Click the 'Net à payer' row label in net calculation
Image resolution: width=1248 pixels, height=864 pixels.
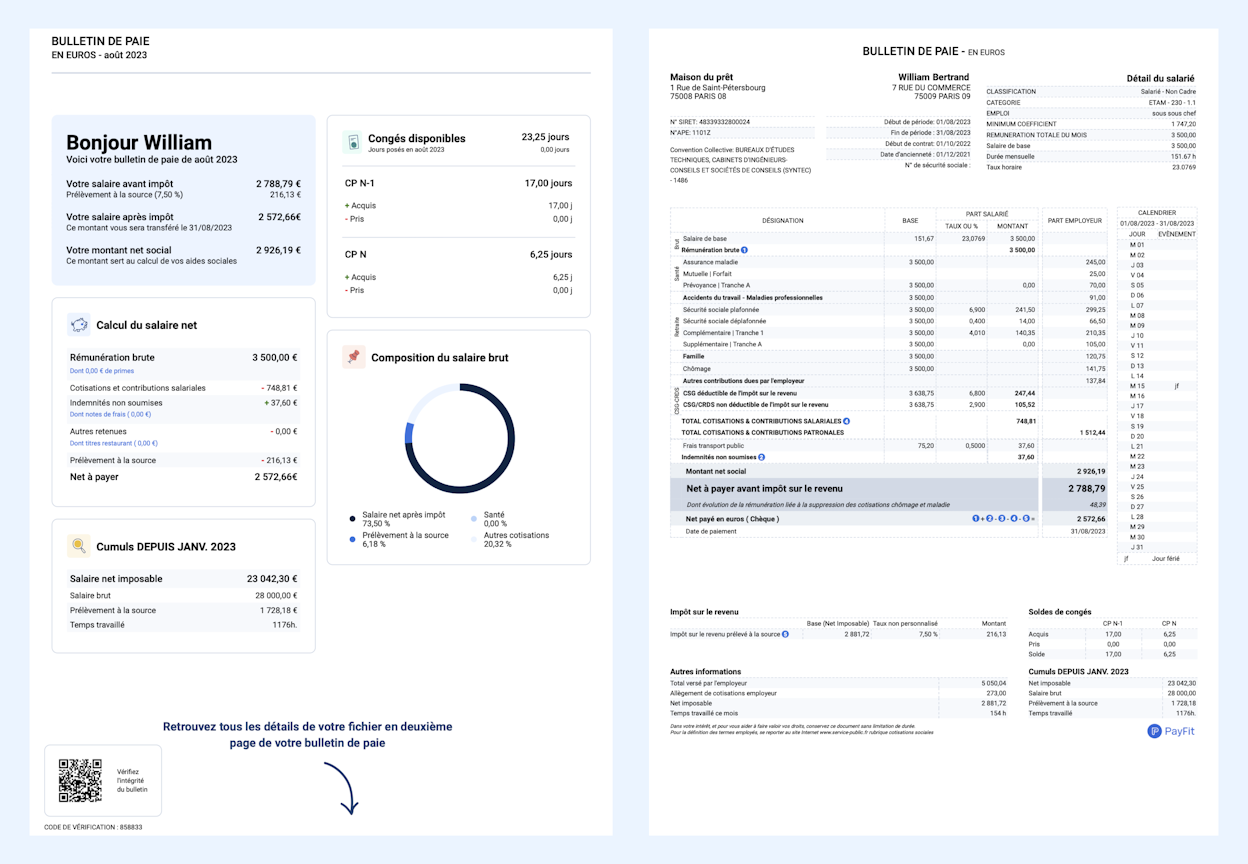tap(94, 477)
